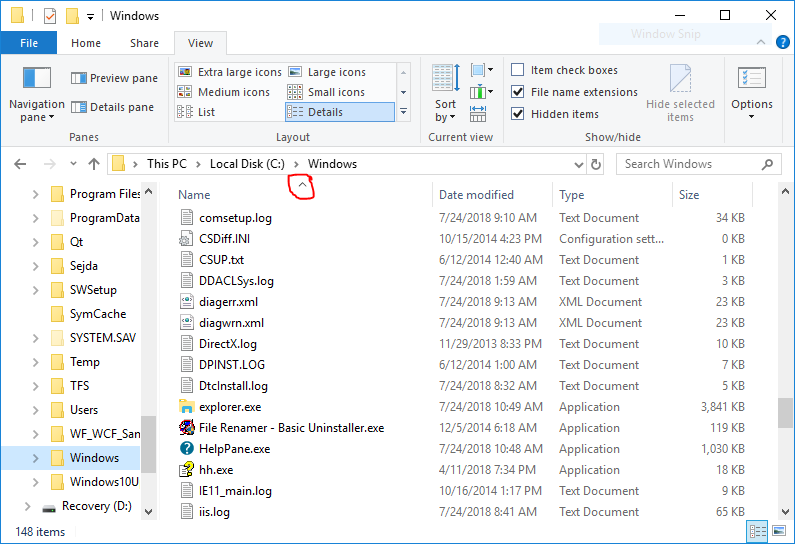This screenshot has height=544, width=795.
Task: Select the HelpPane.exe file
Action: [x=234, y=449]
